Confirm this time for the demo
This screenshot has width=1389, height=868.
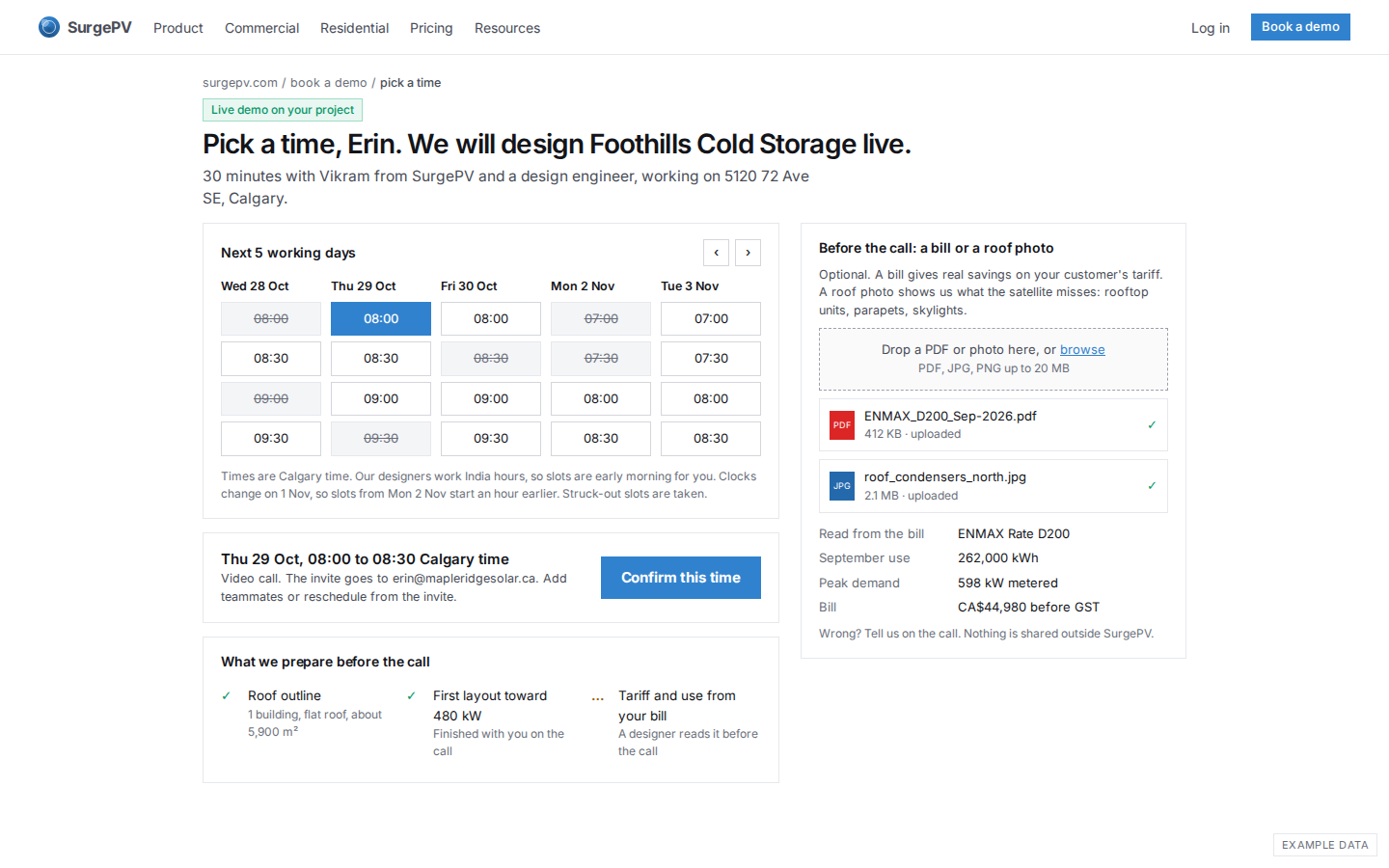coord(681,578)
